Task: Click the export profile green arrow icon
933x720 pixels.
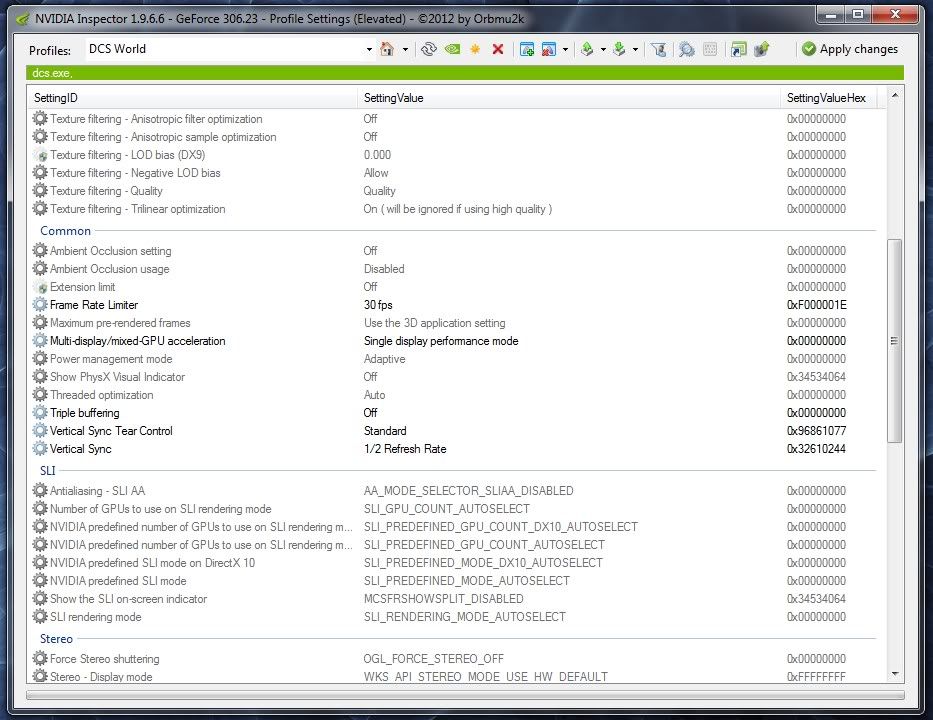Action: pos(588,49)
